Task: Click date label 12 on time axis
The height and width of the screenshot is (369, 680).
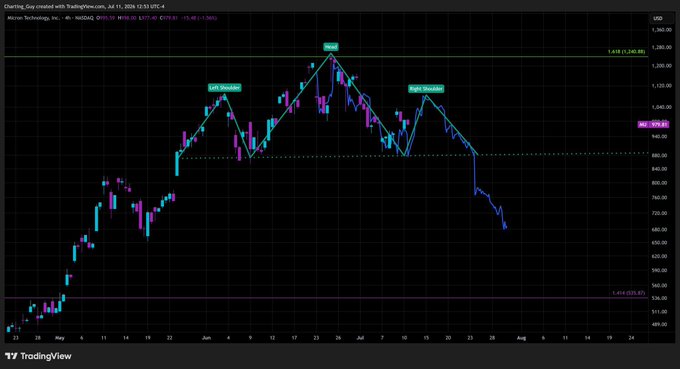Action: click(x=272, y=338)
